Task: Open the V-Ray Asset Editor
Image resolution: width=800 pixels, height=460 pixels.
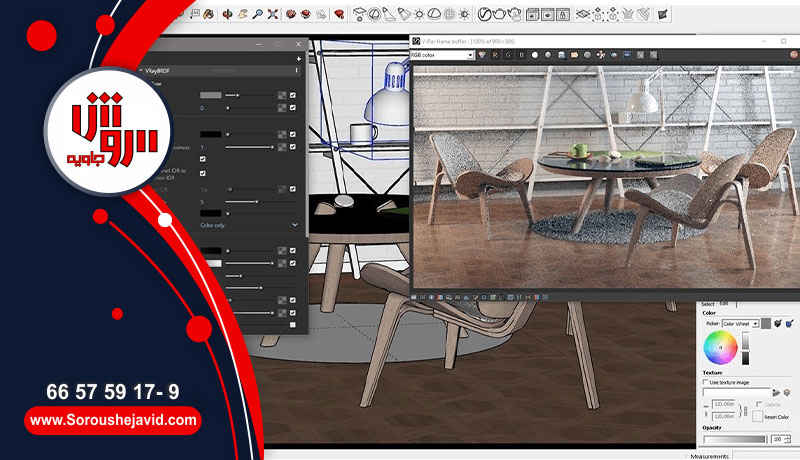Action: [x=484, y=14]
